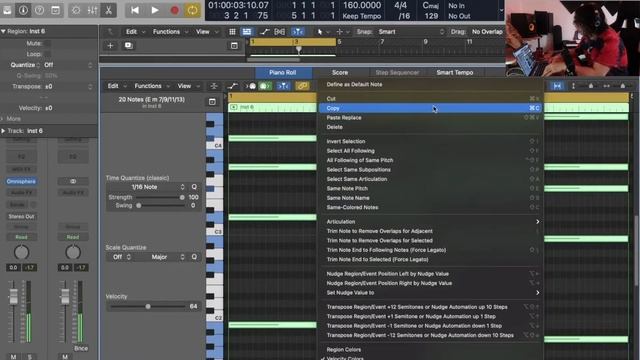Expand the Track Inst 6 inspector section
The image size is (640, 360).
3,131
